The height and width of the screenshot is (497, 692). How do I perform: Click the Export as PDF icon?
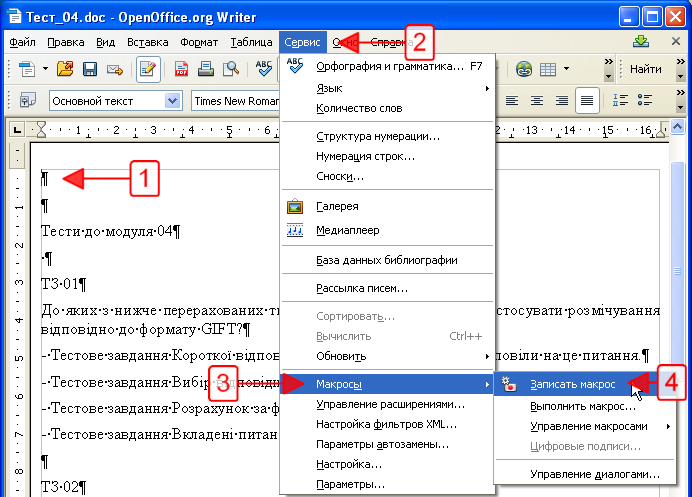181,69
